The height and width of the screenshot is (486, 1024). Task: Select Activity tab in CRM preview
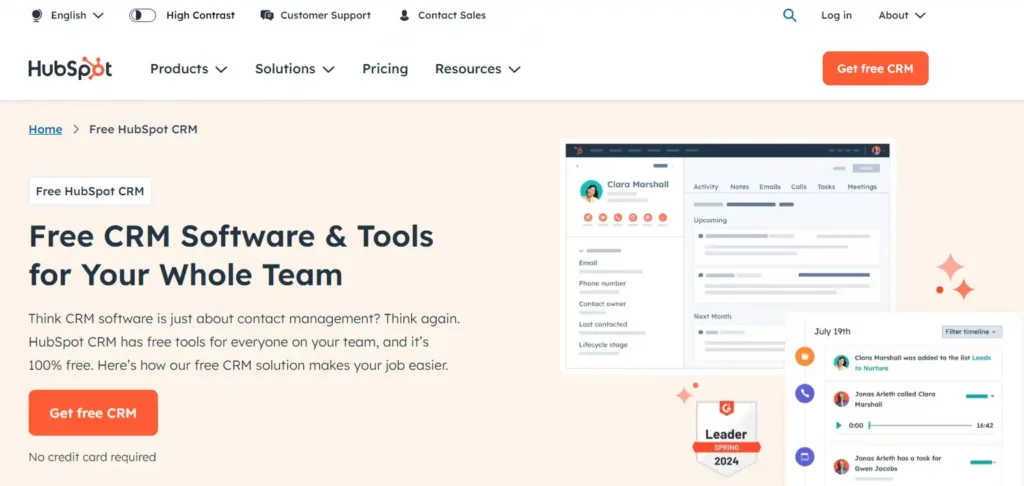tap(705, 187)
